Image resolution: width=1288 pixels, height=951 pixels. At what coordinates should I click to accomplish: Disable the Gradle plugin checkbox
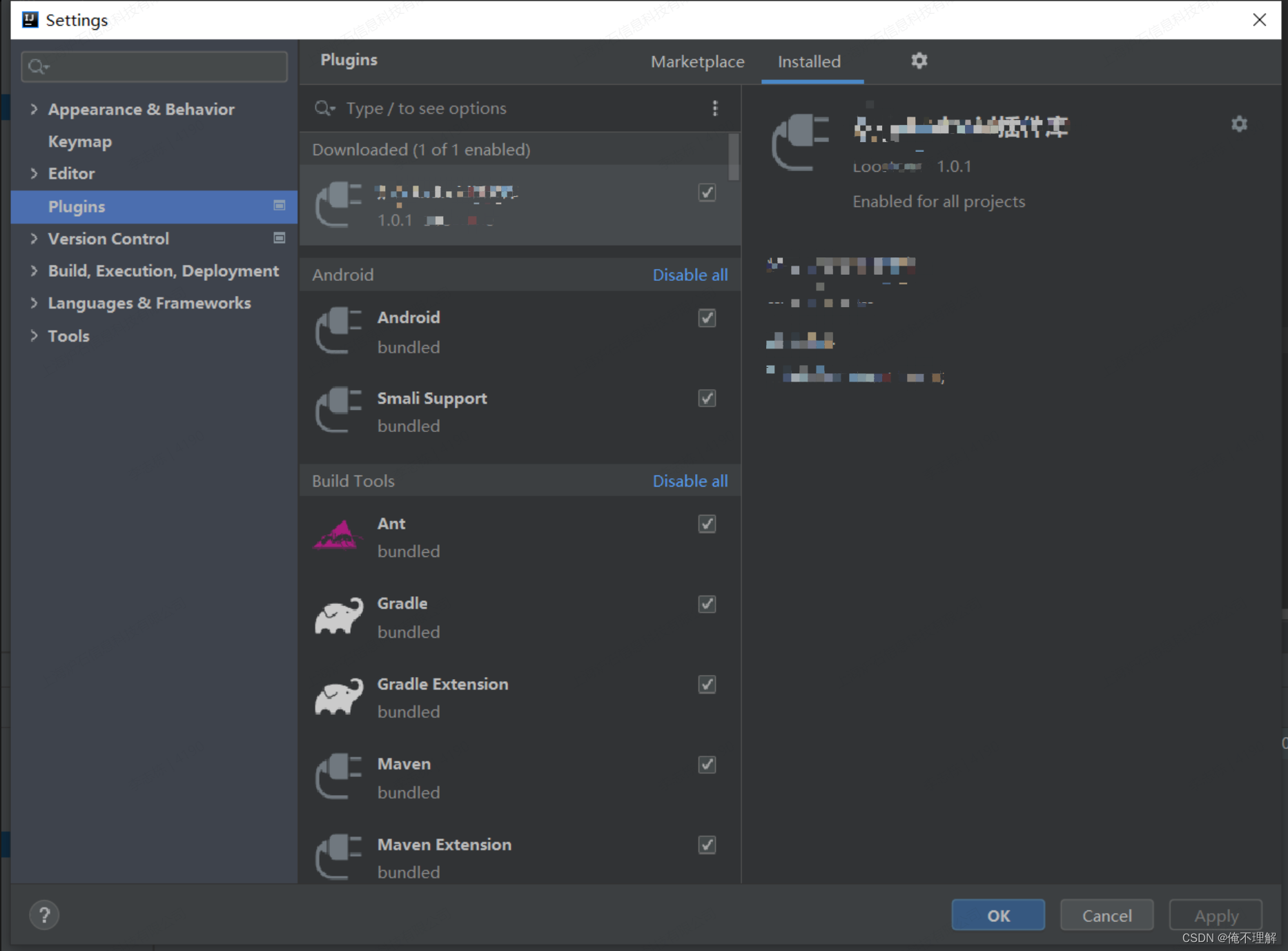click(707, 604)
